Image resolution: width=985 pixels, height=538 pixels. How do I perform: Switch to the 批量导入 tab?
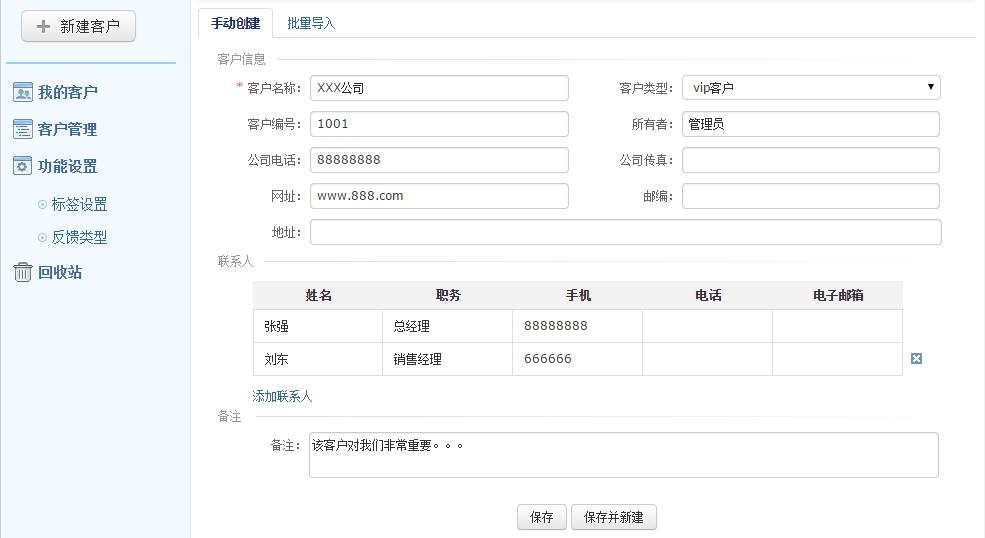[311, 23]
